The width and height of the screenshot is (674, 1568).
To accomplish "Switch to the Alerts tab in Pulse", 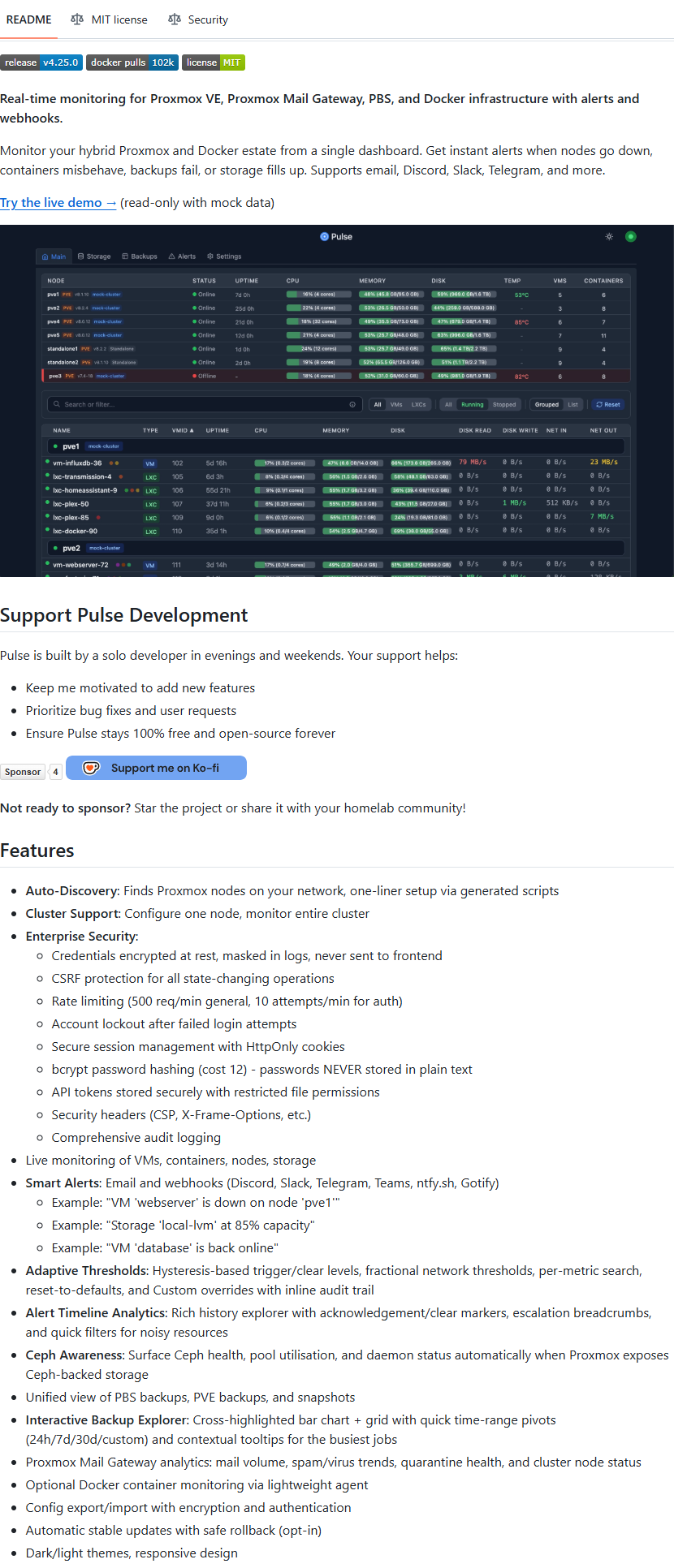I will (182, 256).
